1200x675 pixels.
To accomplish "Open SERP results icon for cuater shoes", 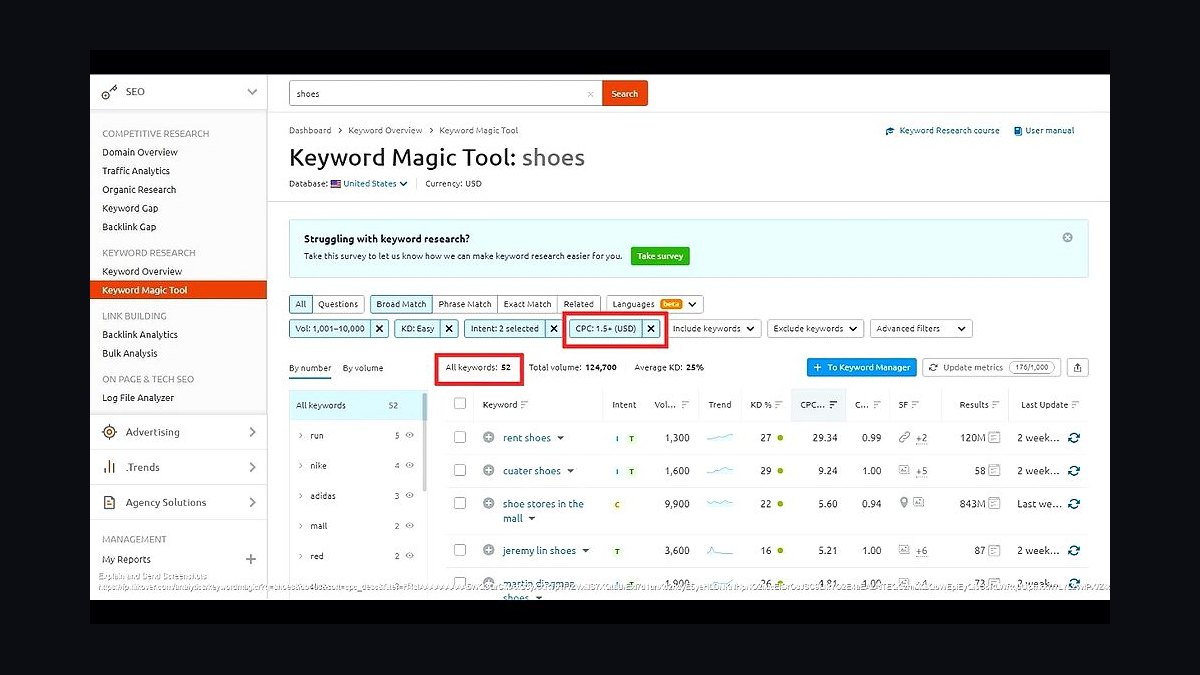I will click(995, 470).
